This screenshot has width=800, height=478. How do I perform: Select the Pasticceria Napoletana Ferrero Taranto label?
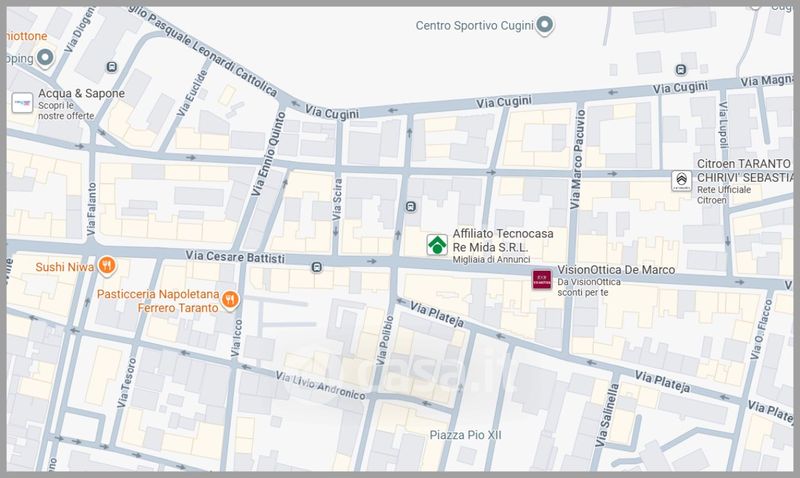158,301
